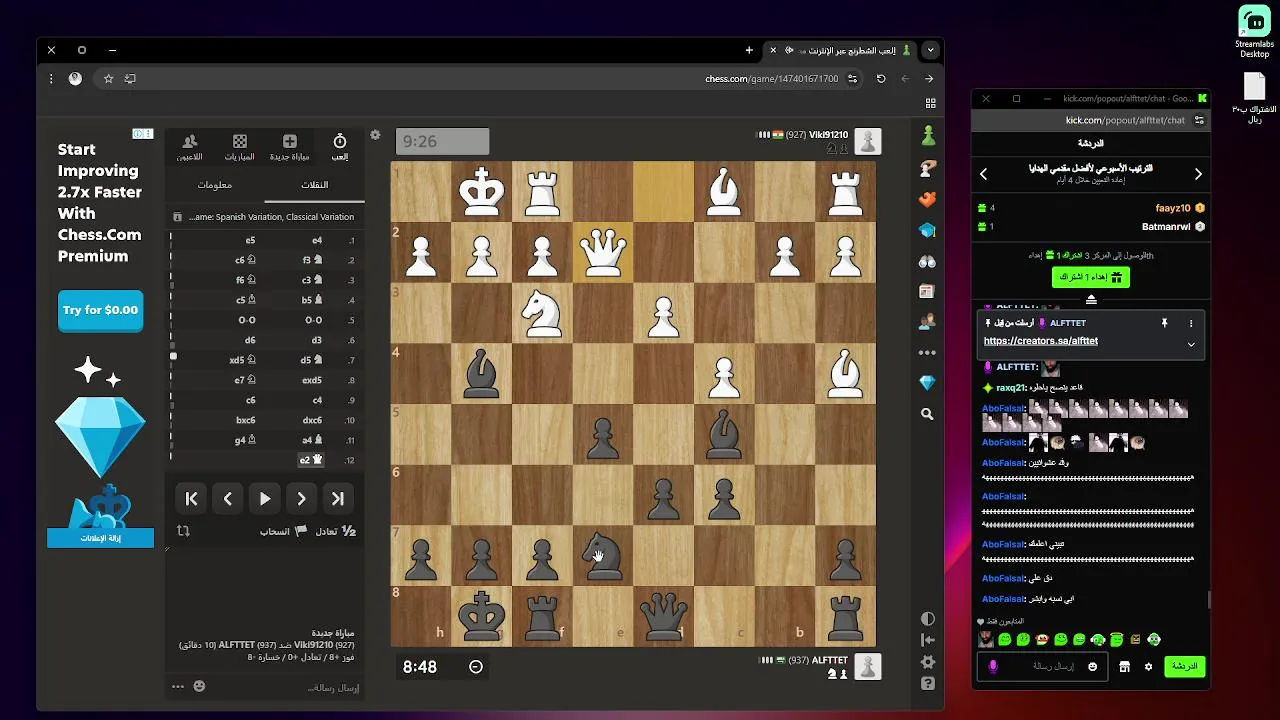Open a new browser tab with plus

click(749, 50)
